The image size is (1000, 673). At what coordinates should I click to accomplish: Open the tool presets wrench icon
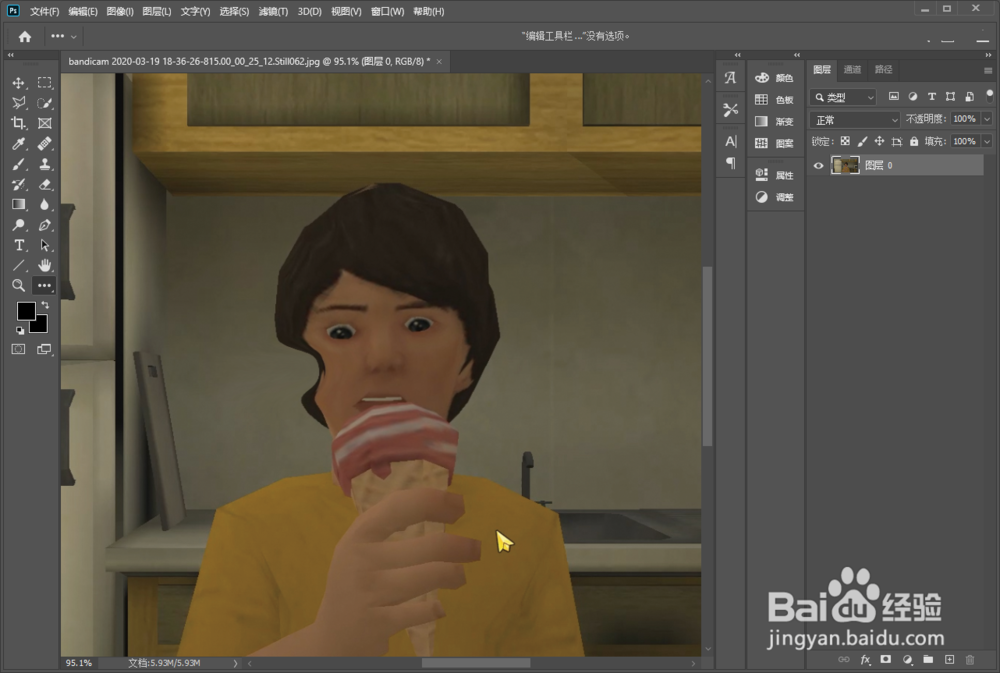730,110
